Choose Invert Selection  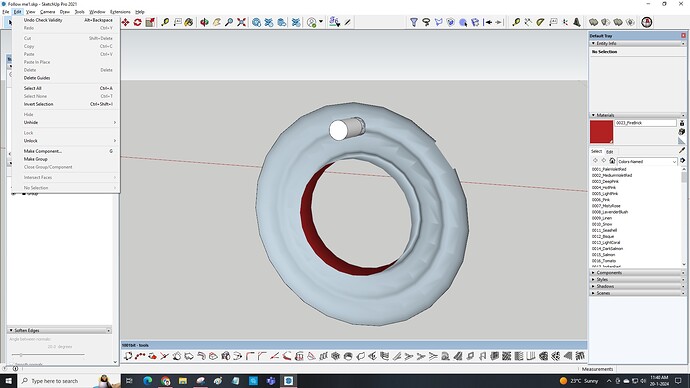(66, 104)
